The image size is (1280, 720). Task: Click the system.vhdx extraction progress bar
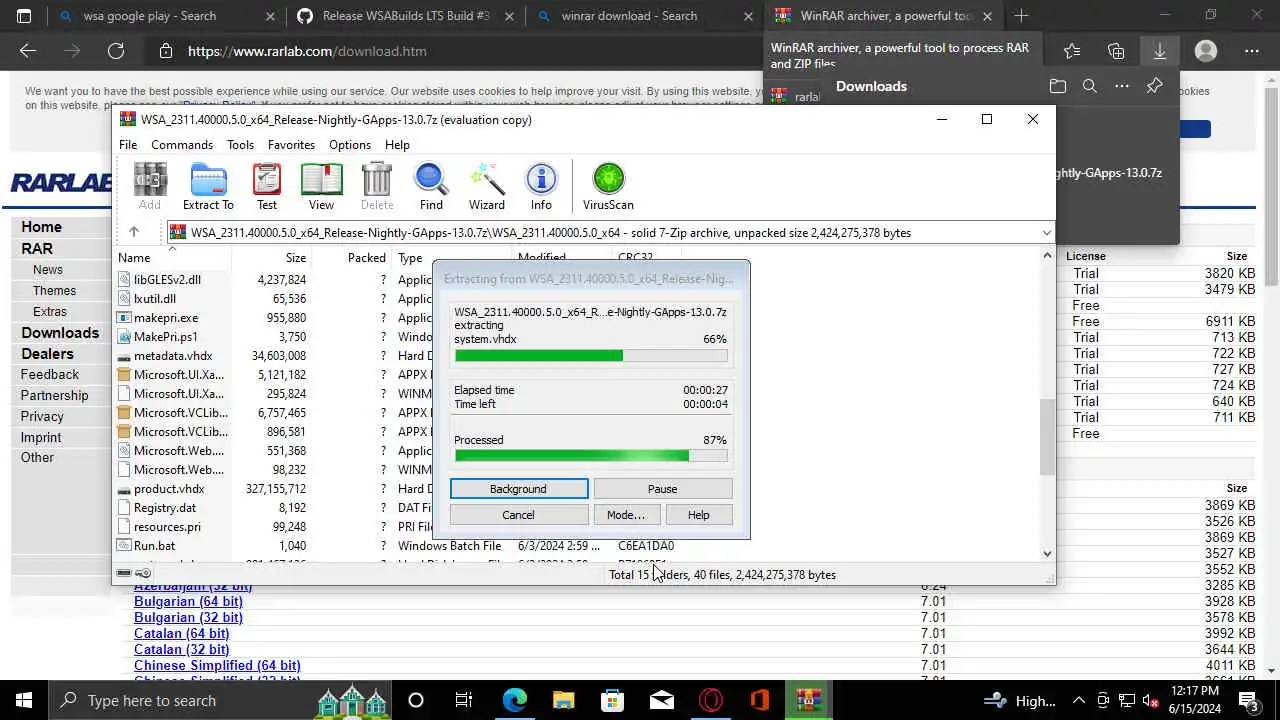(x=591, y=356)
